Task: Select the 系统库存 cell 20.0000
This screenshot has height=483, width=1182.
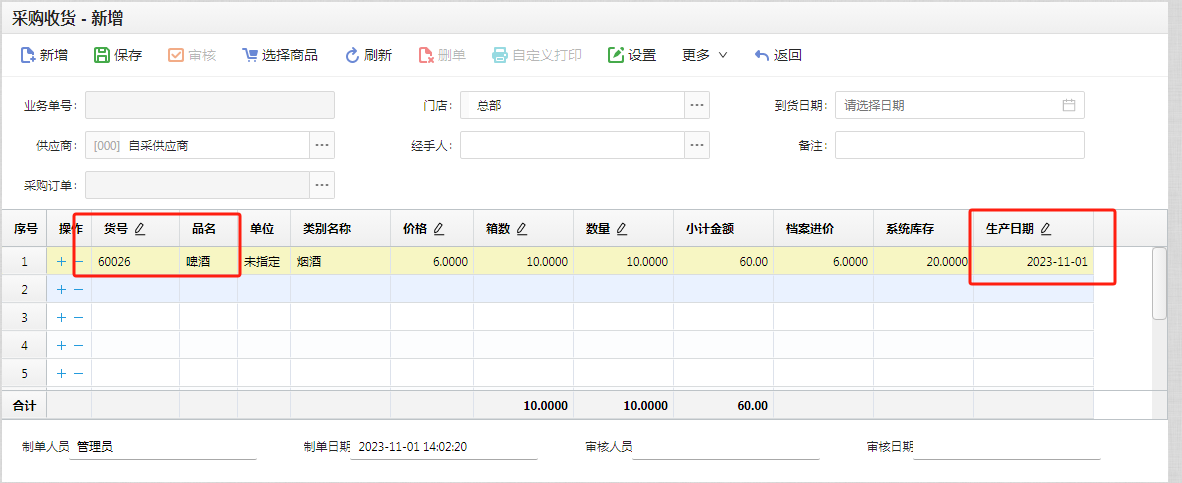Action: tap(923, 261)
